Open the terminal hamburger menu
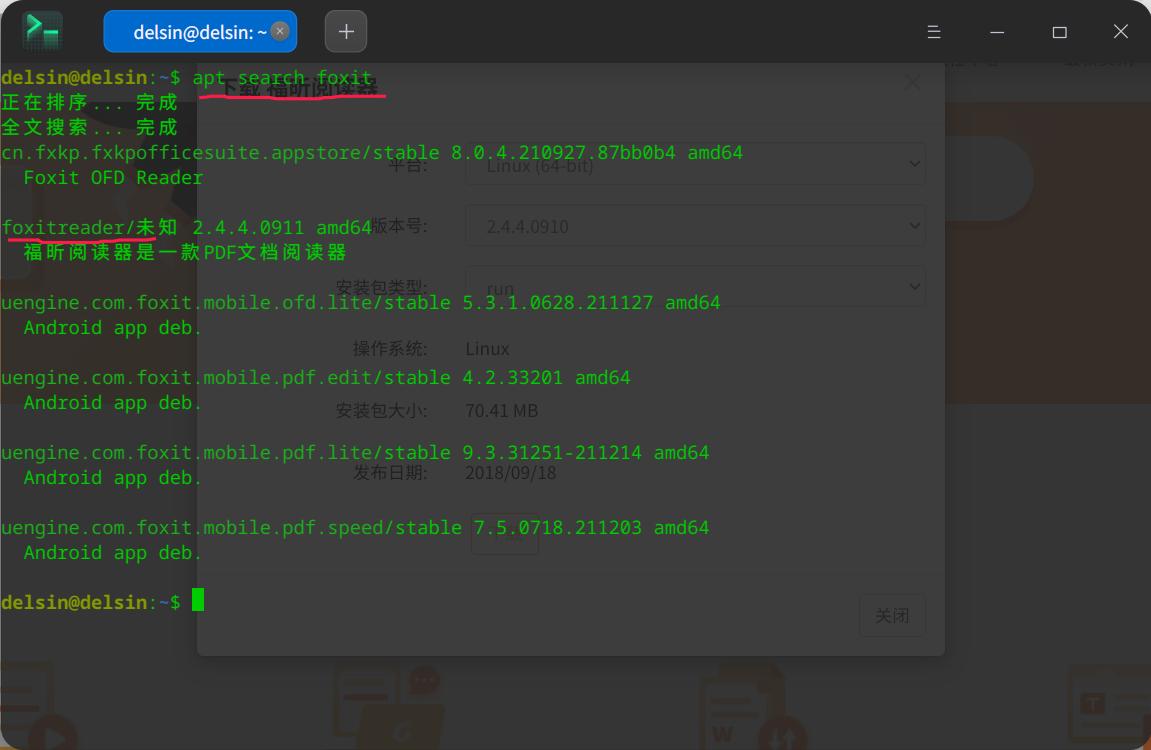 933,31
